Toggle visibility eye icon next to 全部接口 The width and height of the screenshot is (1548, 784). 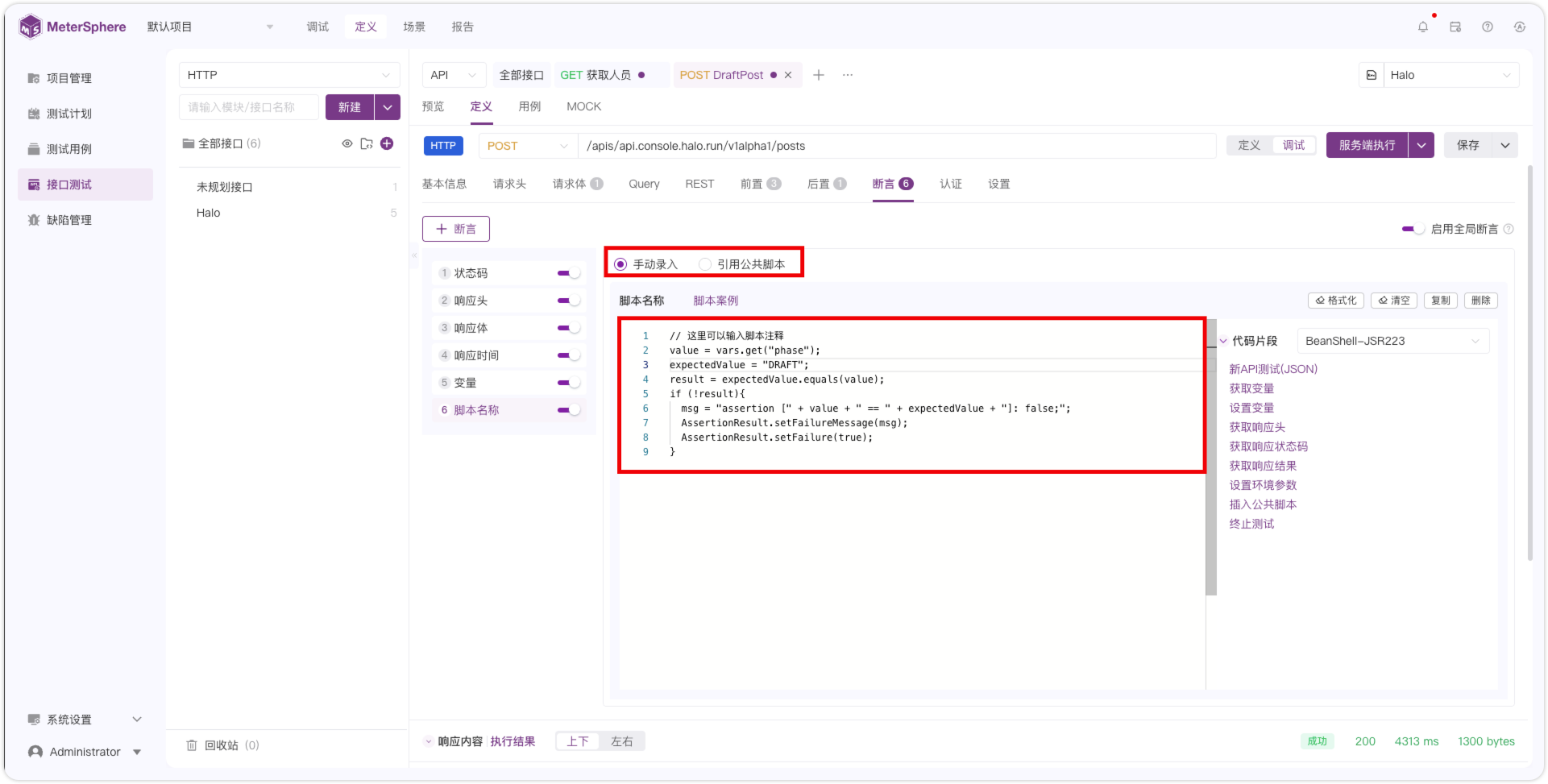point(347,143)
